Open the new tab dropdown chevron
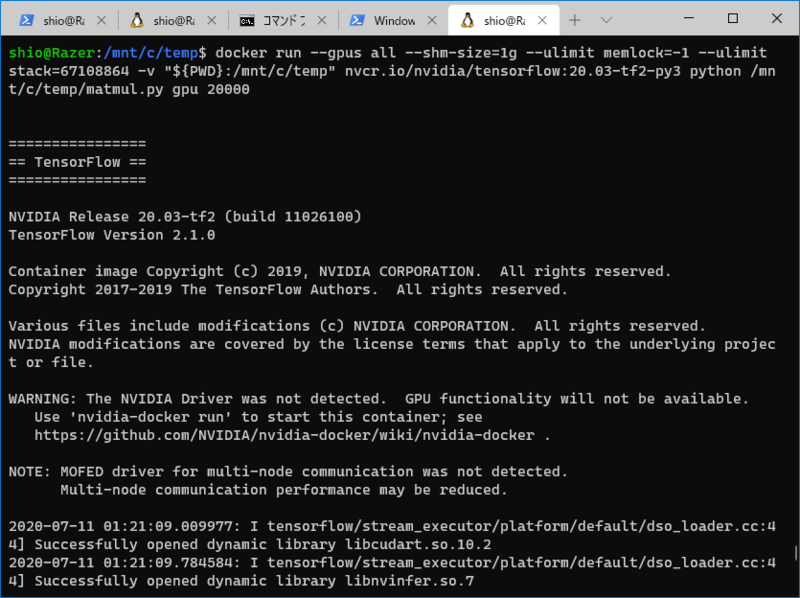This screenshot has height=598, width=800. point(608,18)
